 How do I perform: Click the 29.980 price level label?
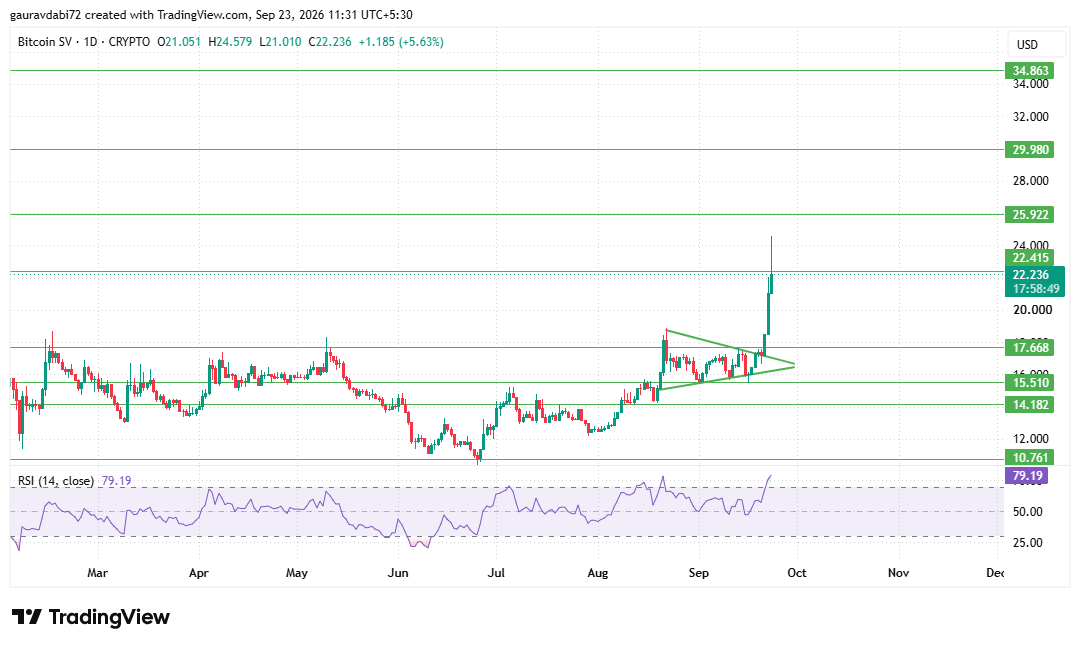[x=1030, y=150]
